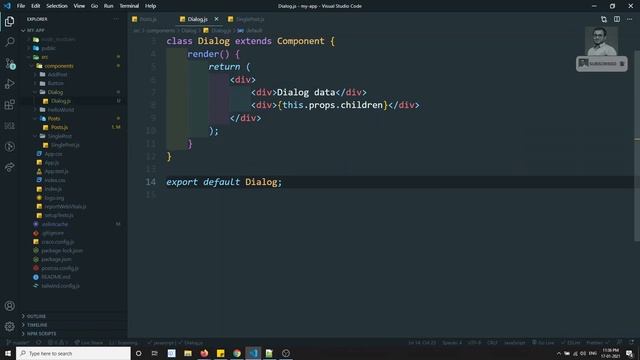
Task: Open the View menu
Action: [x=79, y=6]
